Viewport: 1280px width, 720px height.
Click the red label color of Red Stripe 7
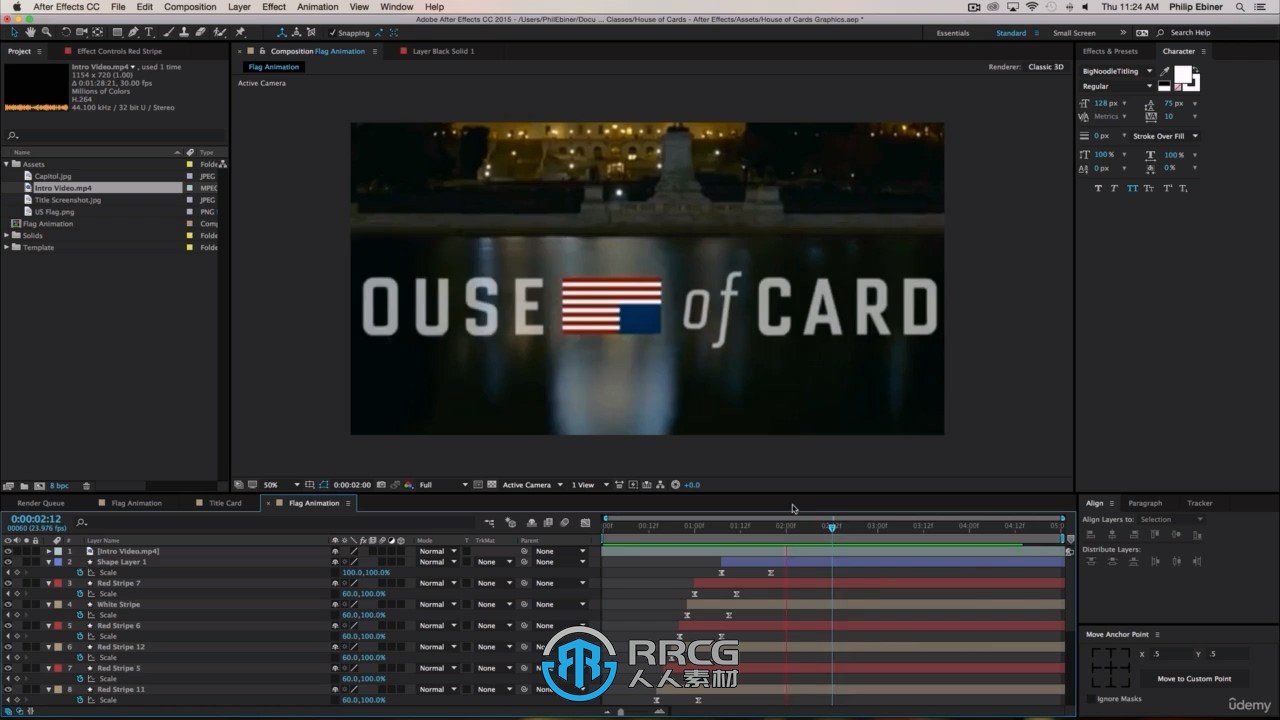58,583
